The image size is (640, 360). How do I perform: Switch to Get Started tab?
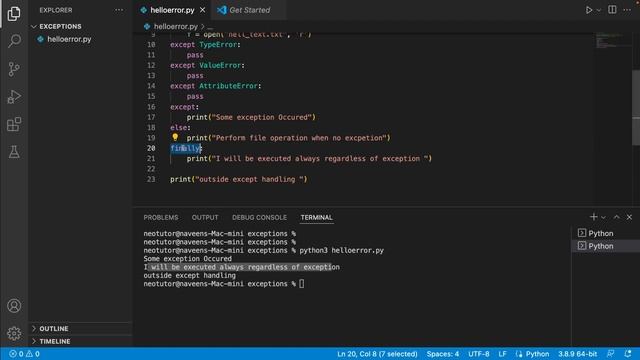point(249,10)
